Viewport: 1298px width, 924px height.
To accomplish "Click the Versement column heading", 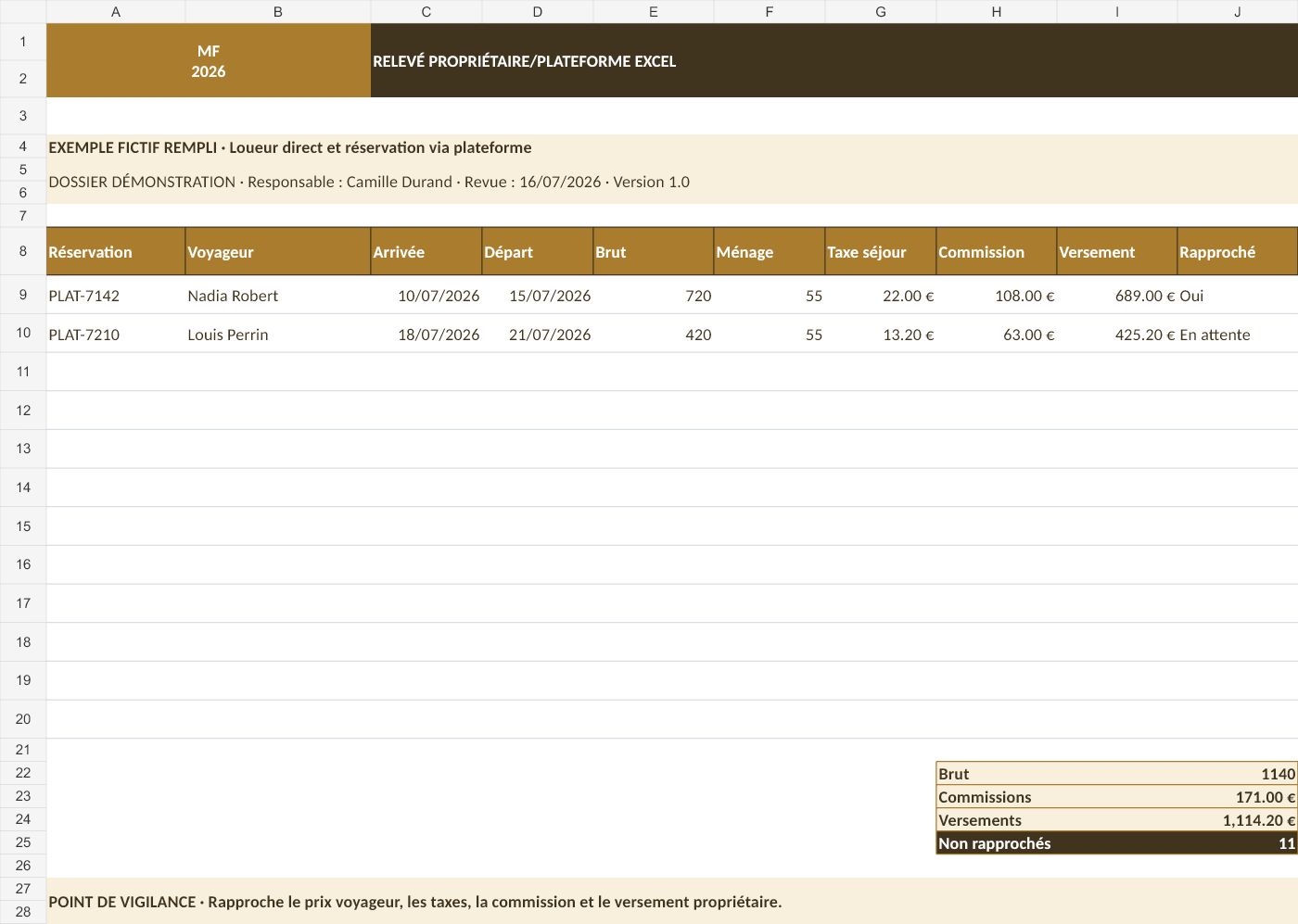I will click(1117, 252).
